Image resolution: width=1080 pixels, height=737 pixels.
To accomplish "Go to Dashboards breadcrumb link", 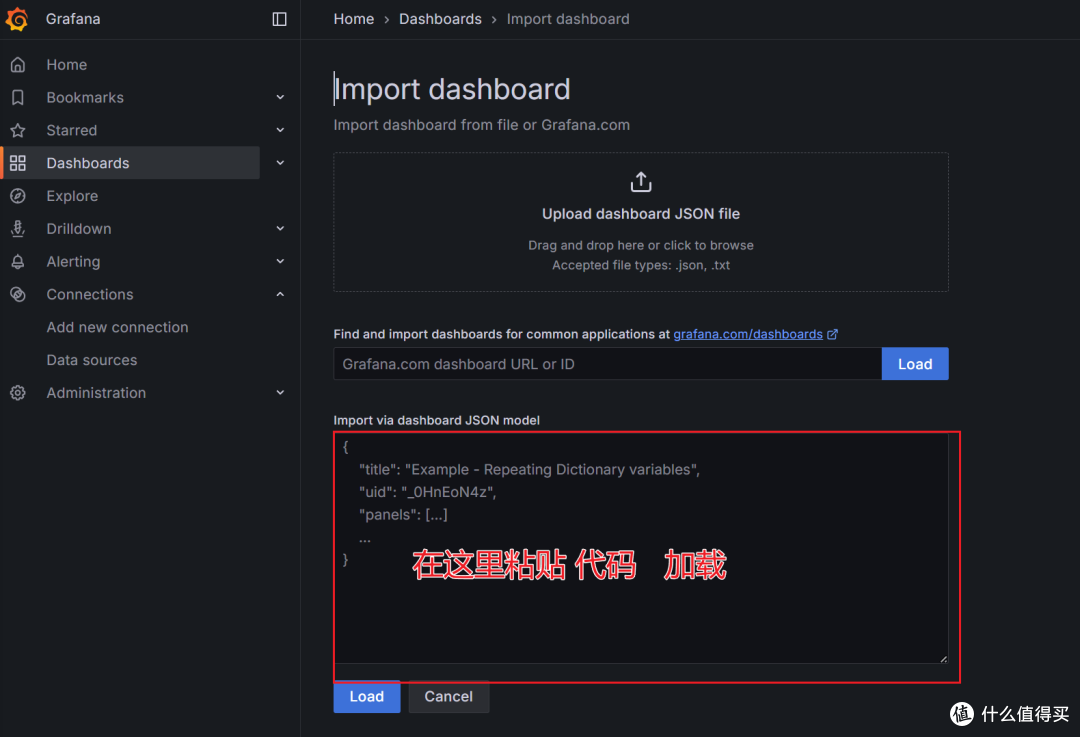I will 440,19.
